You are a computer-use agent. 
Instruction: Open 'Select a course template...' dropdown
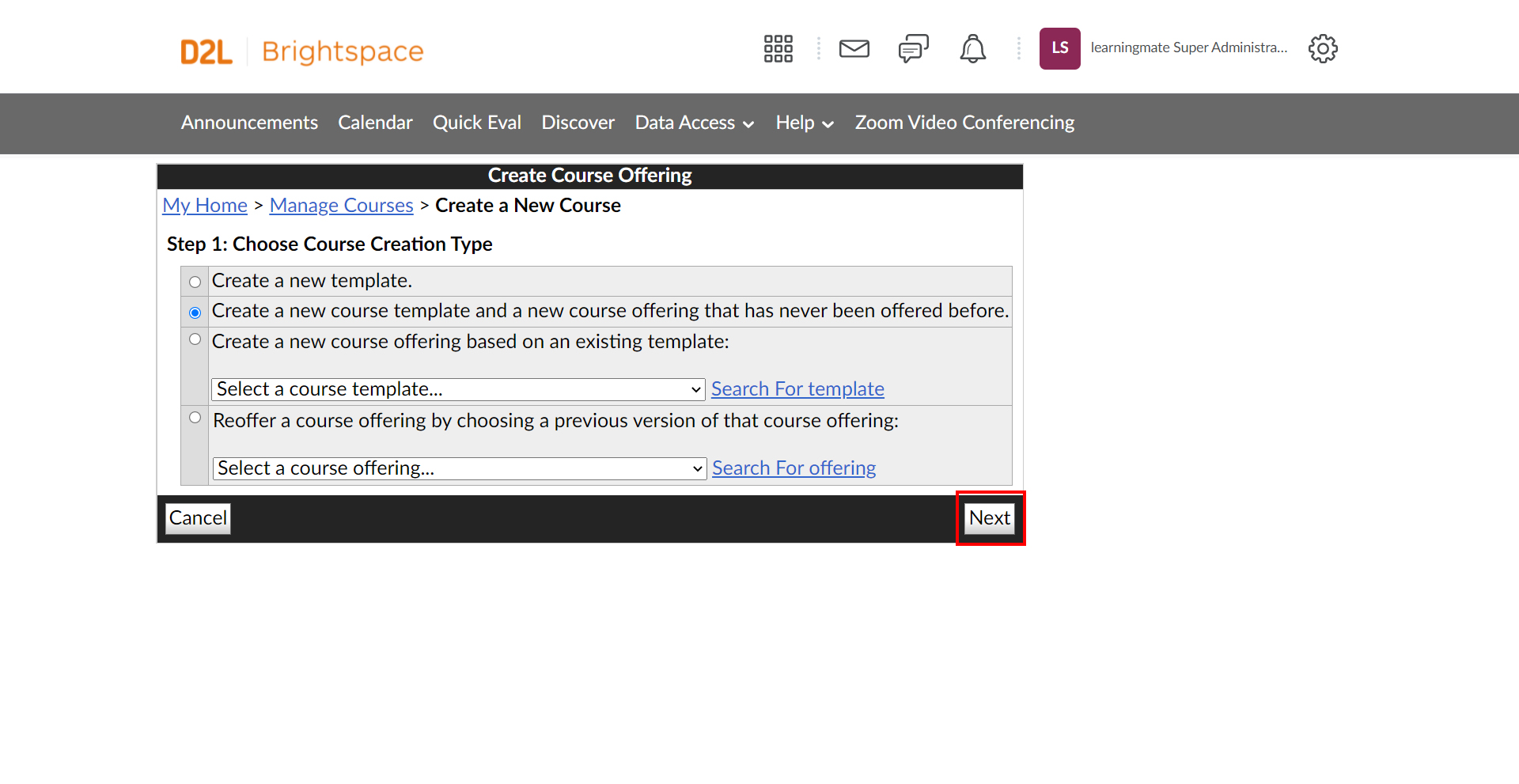458,389
